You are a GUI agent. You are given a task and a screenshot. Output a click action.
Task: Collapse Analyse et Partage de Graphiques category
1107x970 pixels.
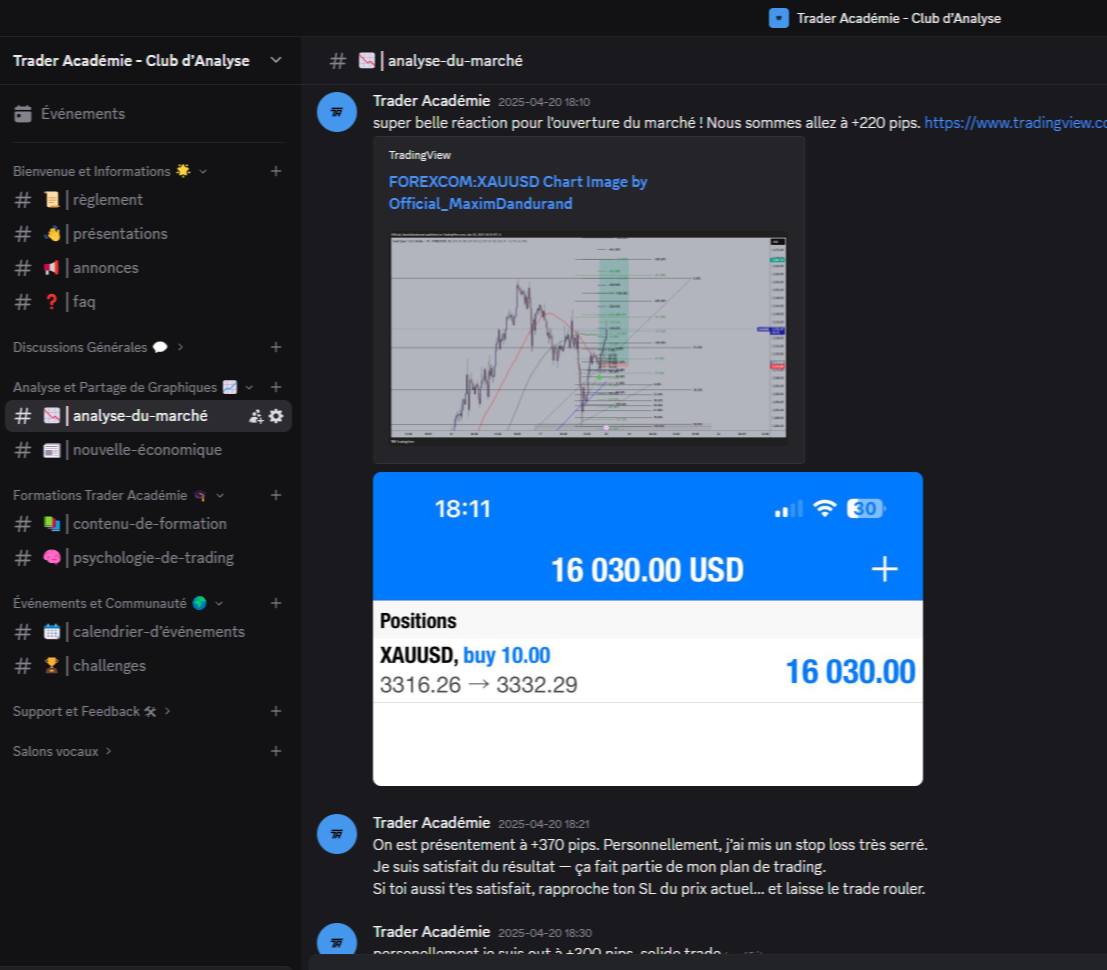coord(249,387)
